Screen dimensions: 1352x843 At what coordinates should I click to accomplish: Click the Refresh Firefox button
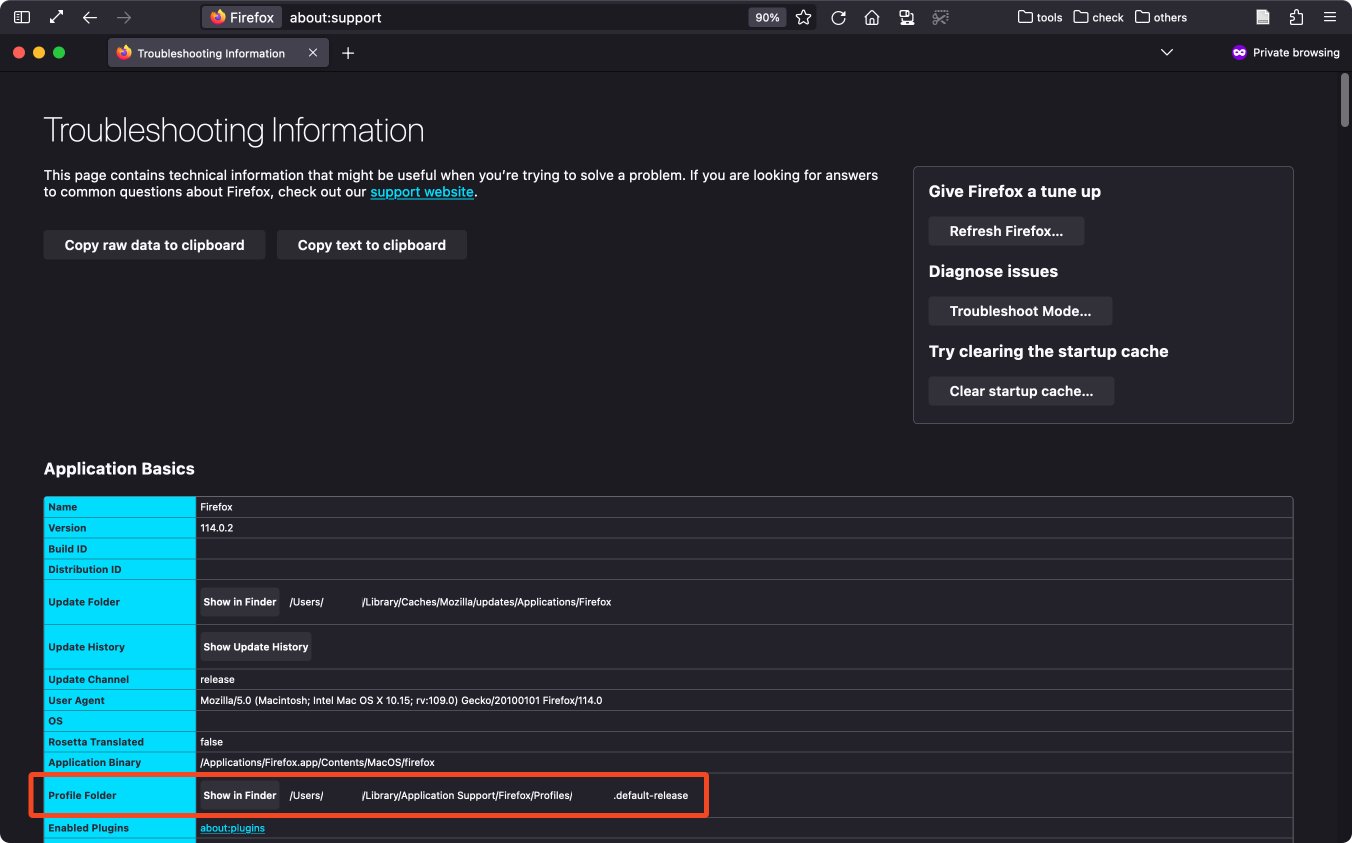pos(1006,231)
